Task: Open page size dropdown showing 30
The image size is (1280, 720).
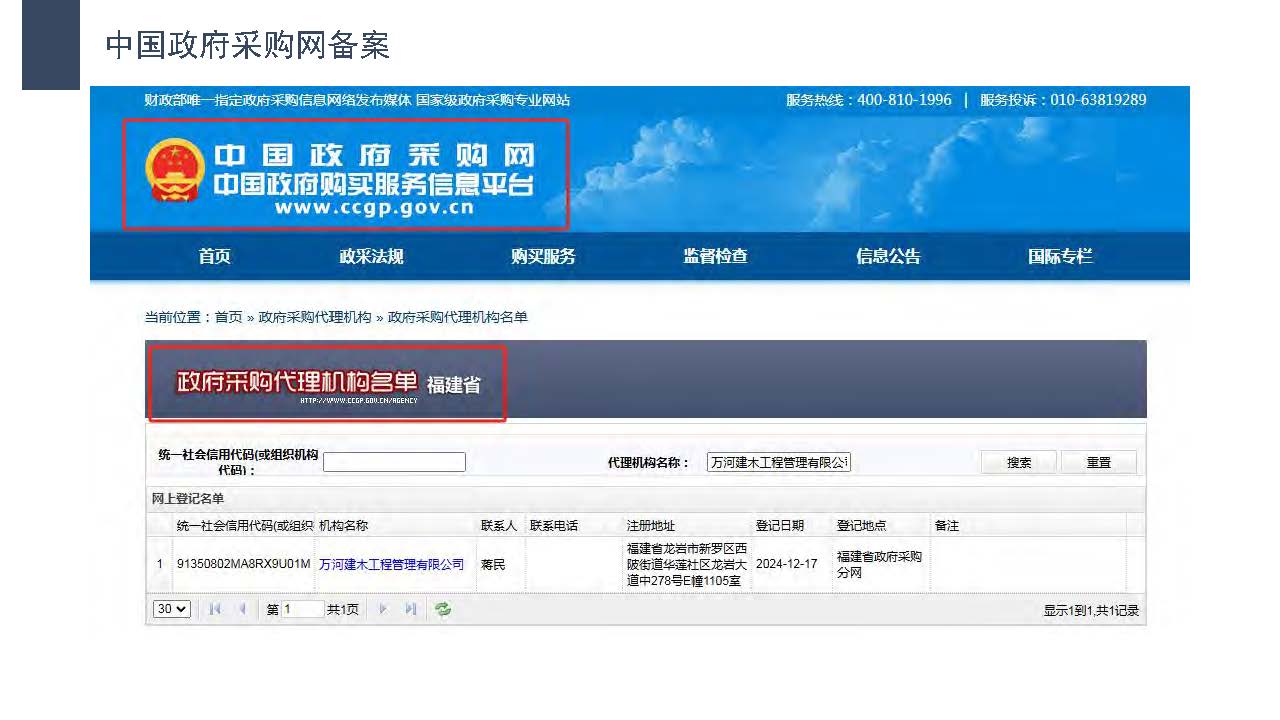Action: coord(171,609)
